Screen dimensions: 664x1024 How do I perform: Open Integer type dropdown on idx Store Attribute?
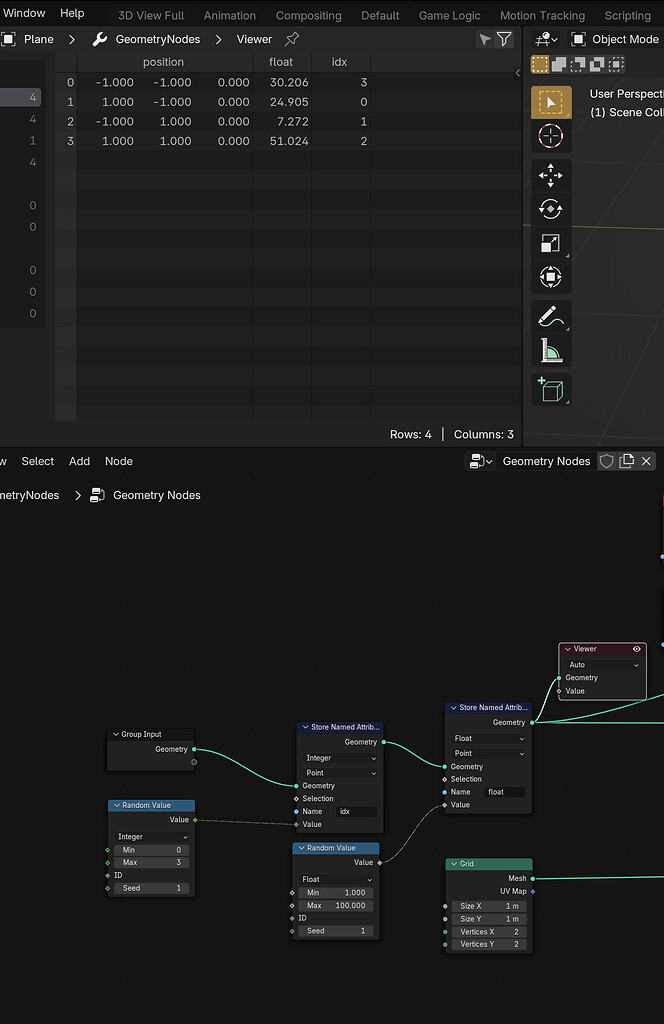[341, 758]
